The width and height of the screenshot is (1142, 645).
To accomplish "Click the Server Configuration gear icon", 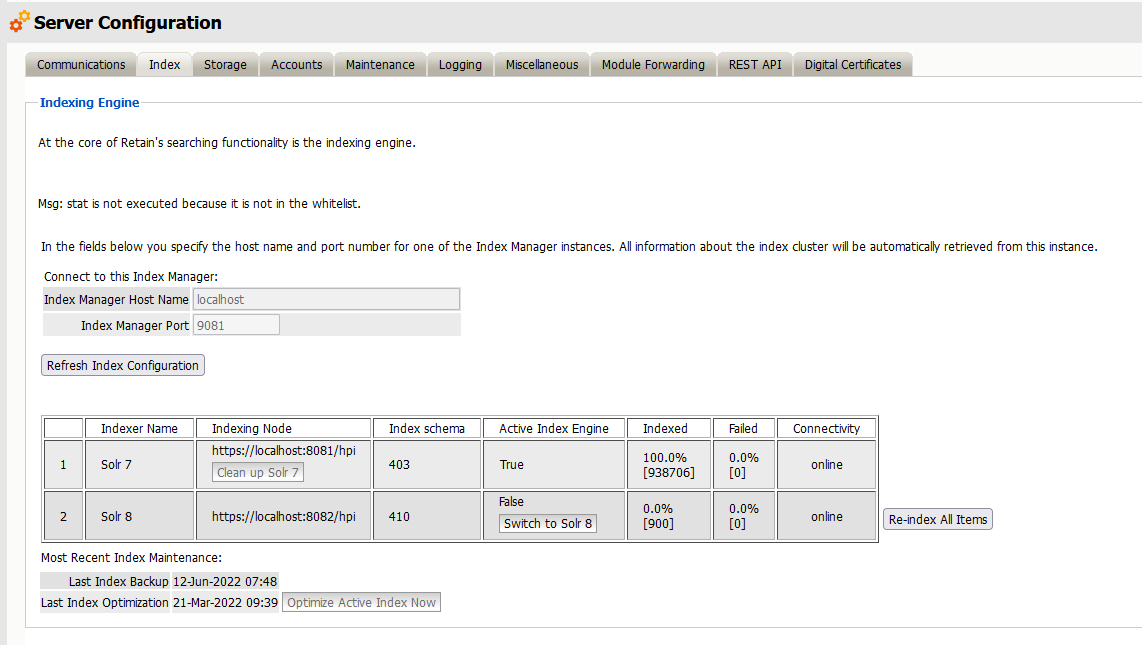I will click(17, 21).
